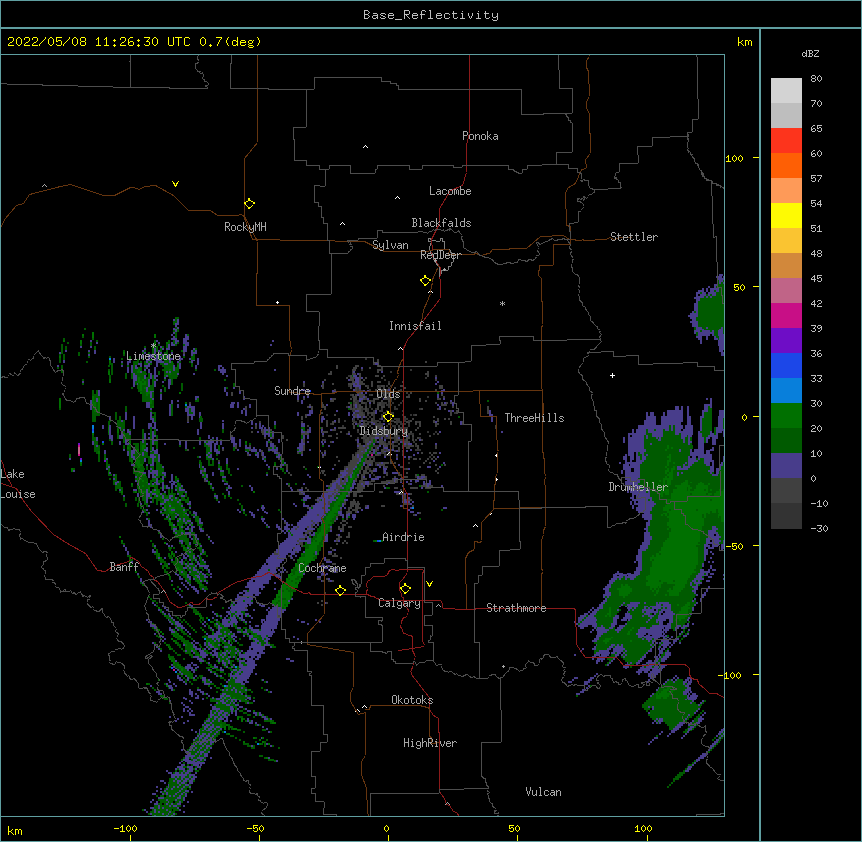Click the Banff label
Screen dimensions: 862x842
[x=124, y=567]
